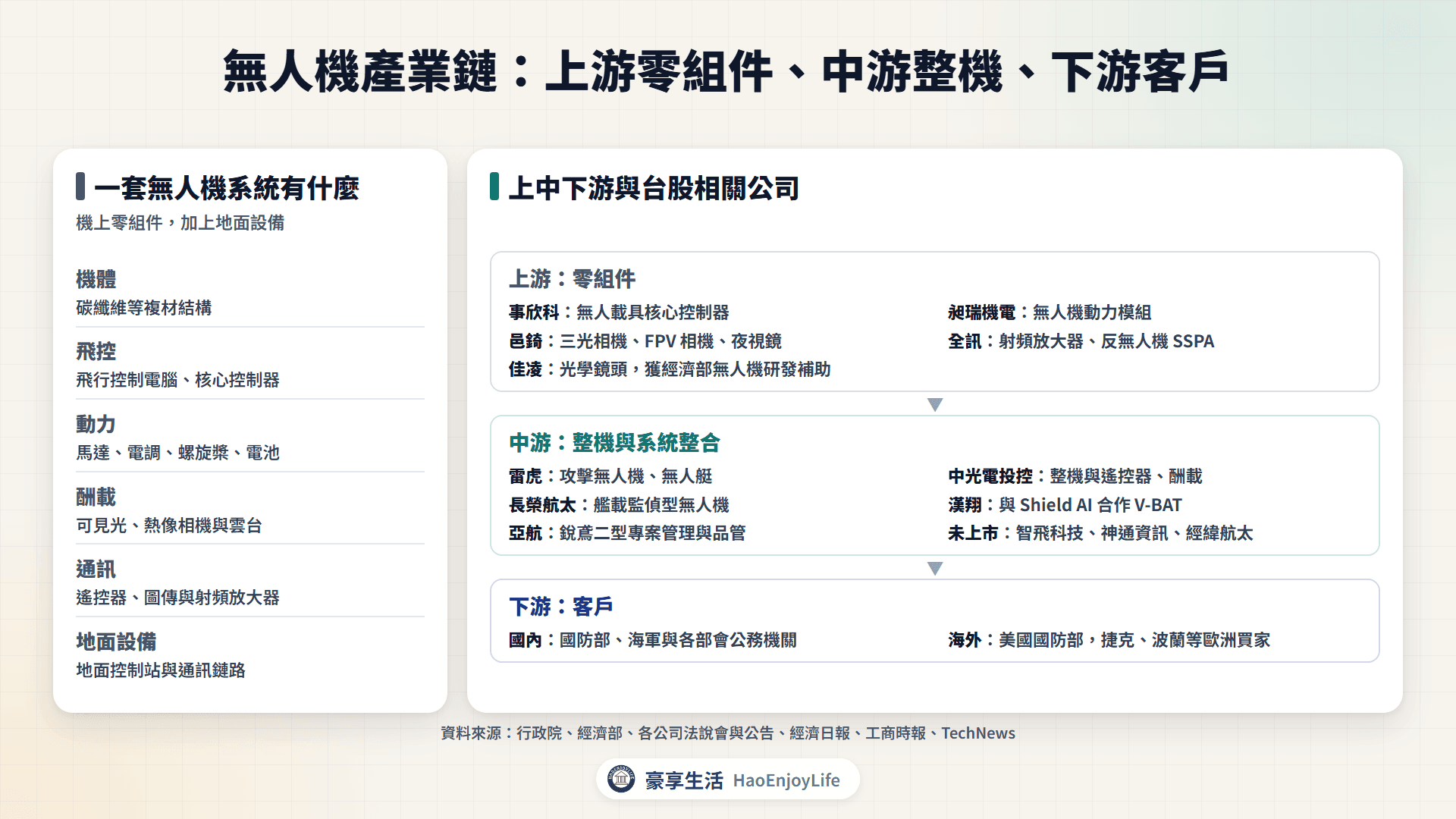Select the 酬載 item heading in left panel
Screen dimensions: 1456x819
point(96,497)
